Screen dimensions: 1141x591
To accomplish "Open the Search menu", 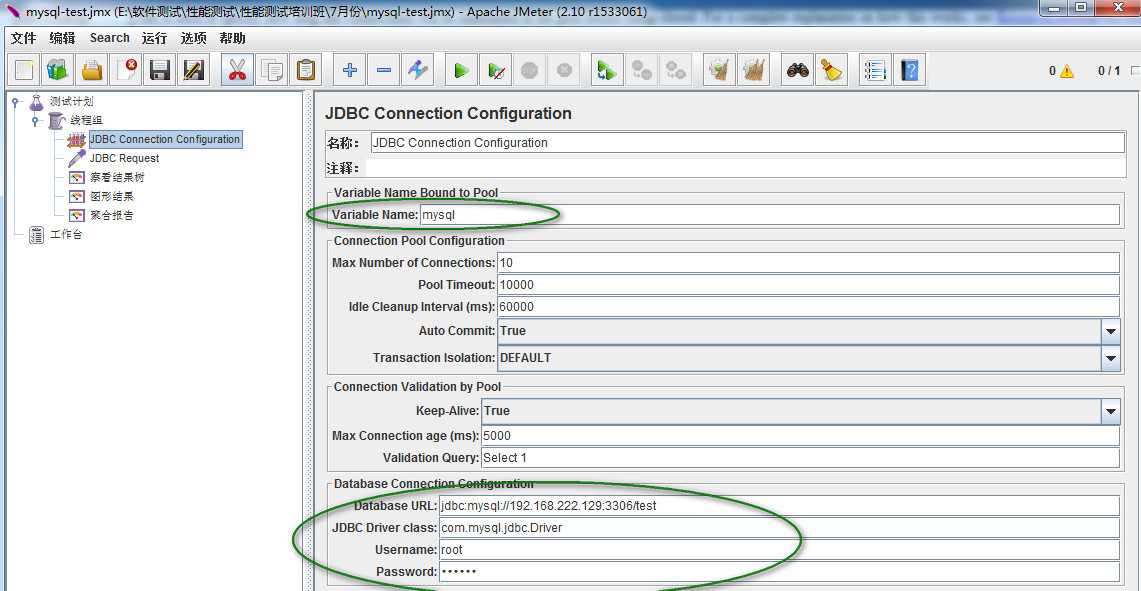I will [110, 38].
